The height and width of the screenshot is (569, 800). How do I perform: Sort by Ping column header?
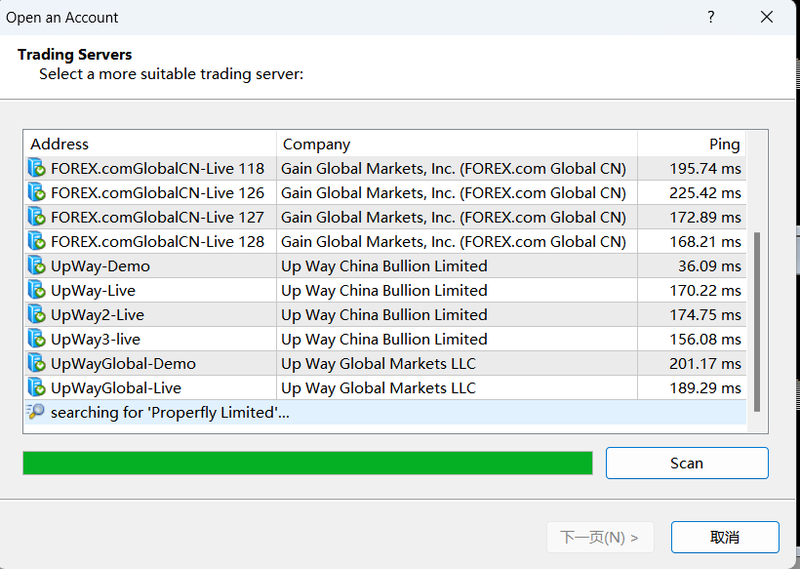[x=692, y=144]
